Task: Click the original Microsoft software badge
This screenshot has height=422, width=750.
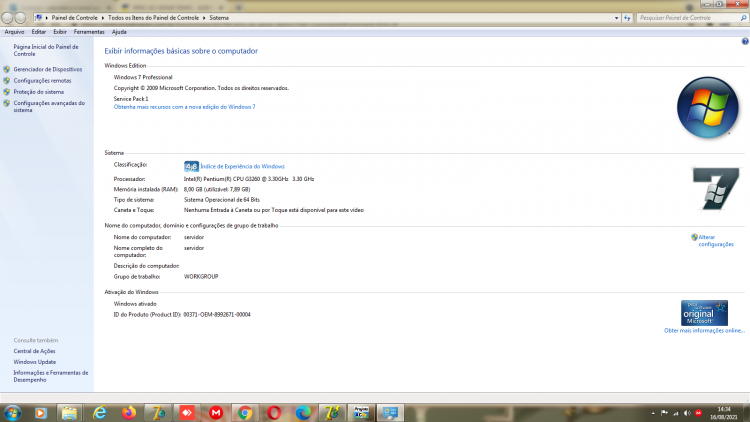Action: (704, 313)
